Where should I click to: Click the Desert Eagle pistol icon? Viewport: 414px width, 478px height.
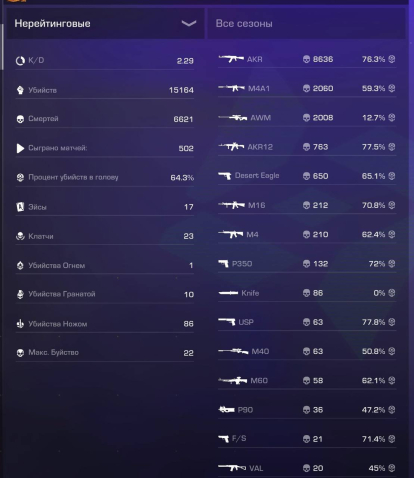pyautogui.click(x=225, y=176)
